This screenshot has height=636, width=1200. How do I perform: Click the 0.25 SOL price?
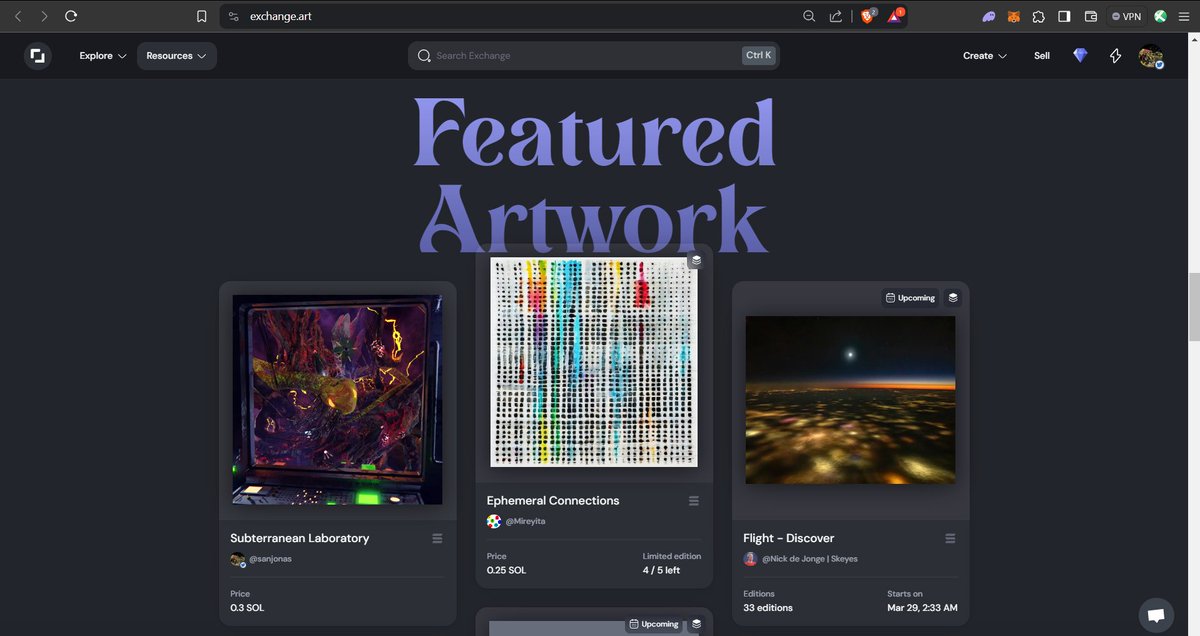pos(507,570)
